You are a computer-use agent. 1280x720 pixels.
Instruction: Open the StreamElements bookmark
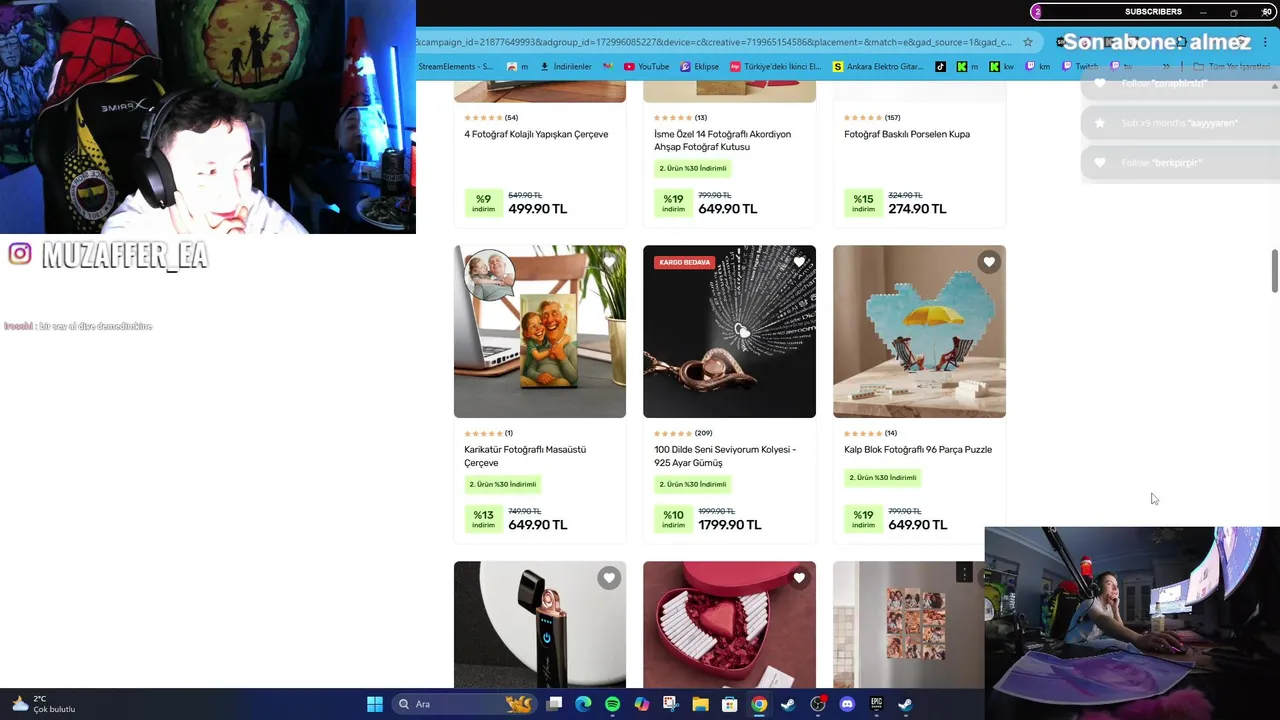(455, 67)
